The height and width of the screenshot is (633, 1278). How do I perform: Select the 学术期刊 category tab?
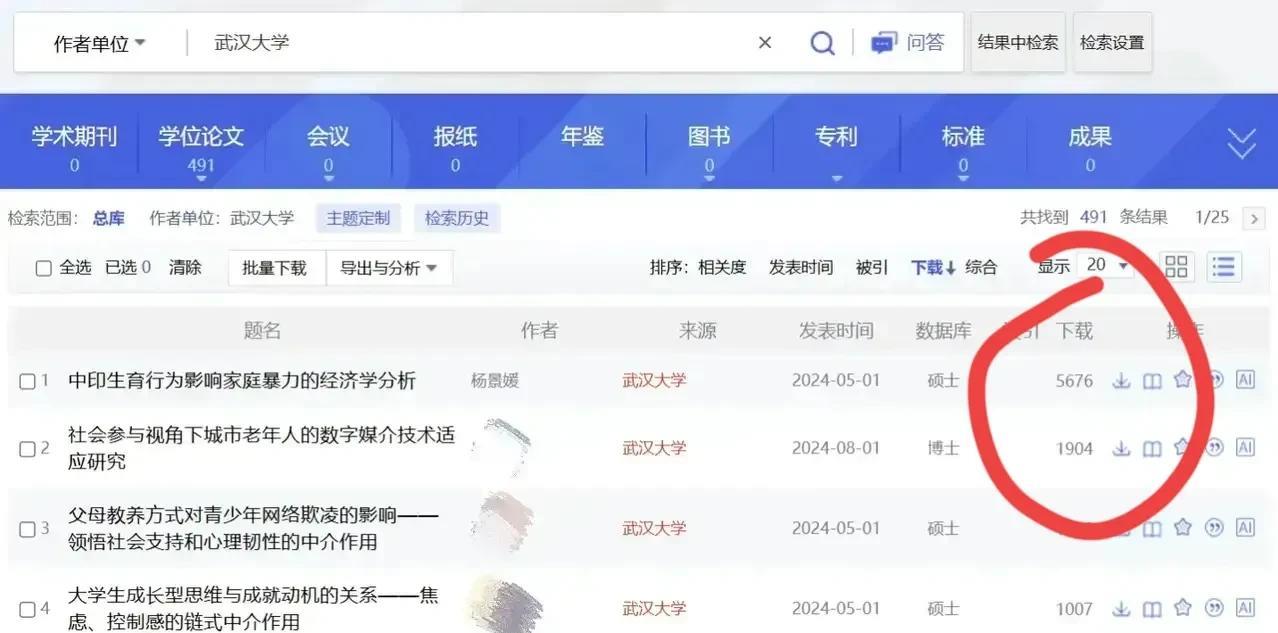74,147
